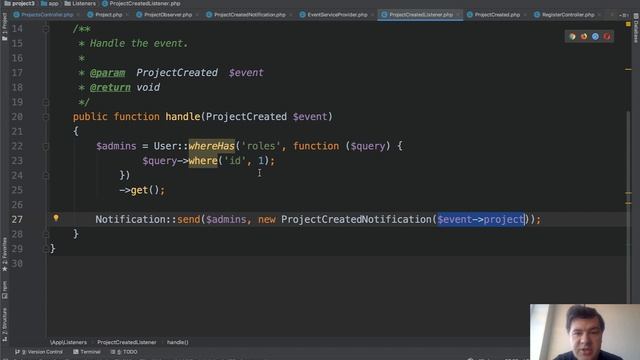Collapse handle function fold at line 20

pyautogui.click(x=45, y=117)
